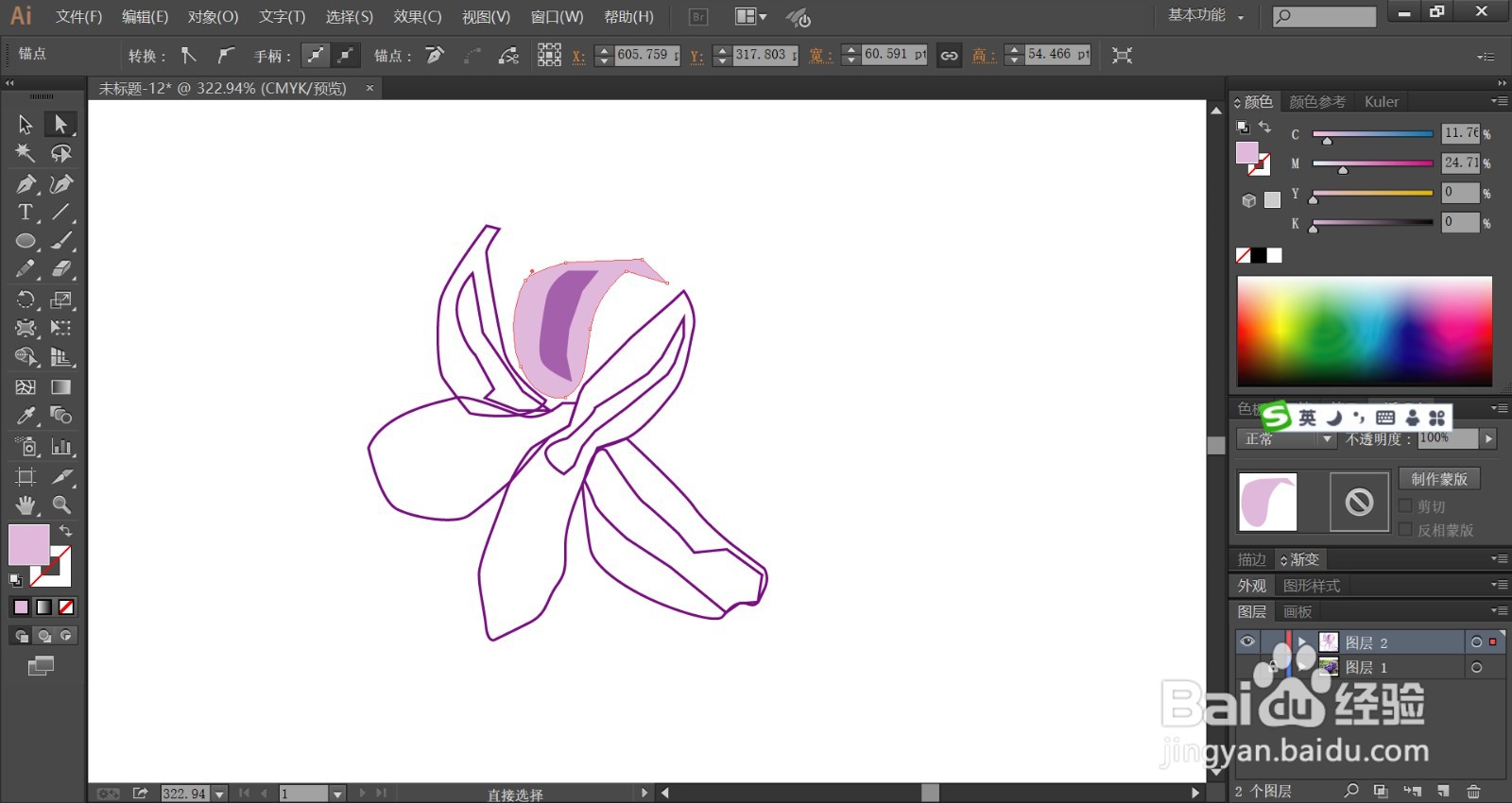Select the Pencil tool

[26, 269]
